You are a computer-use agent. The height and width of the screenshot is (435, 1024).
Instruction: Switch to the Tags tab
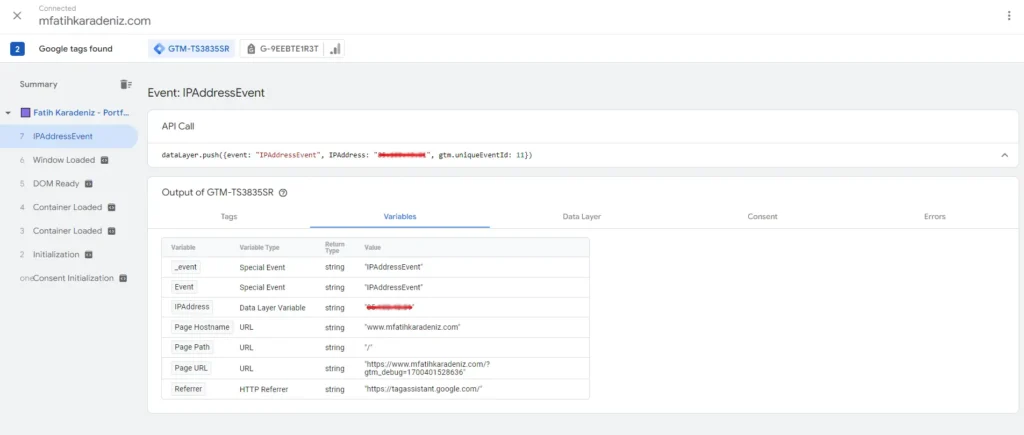228,216
